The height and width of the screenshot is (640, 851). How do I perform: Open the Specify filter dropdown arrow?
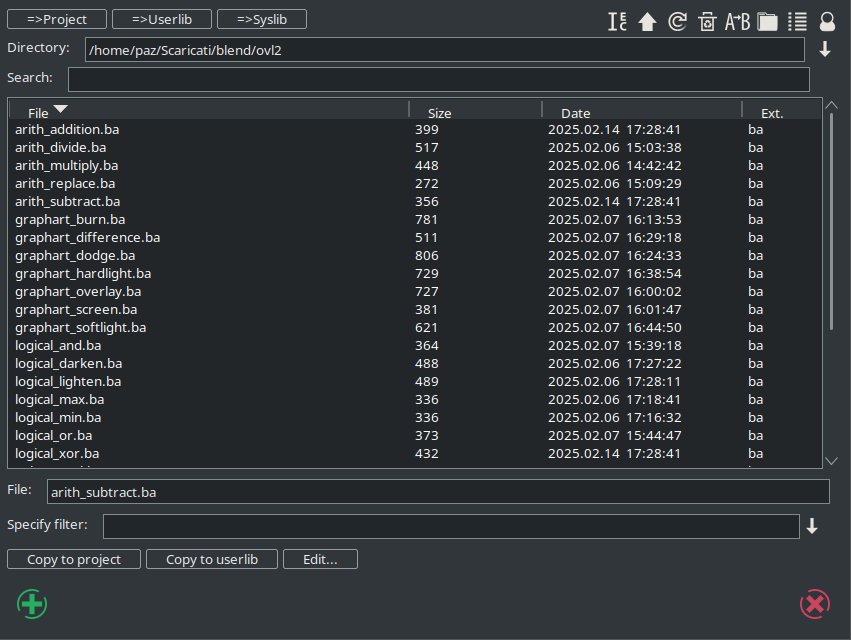click(x=812, y=526)
